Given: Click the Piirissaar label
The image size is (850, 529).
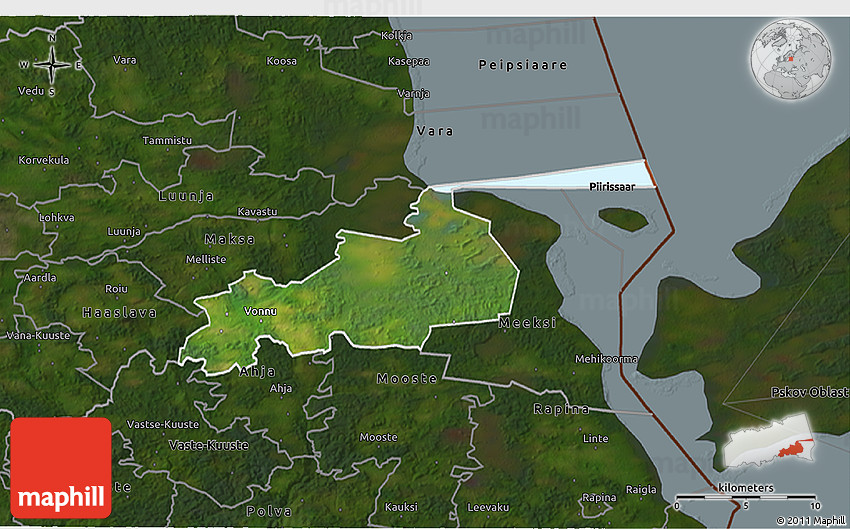Looking at the screenshot, I should coord(613,186).
